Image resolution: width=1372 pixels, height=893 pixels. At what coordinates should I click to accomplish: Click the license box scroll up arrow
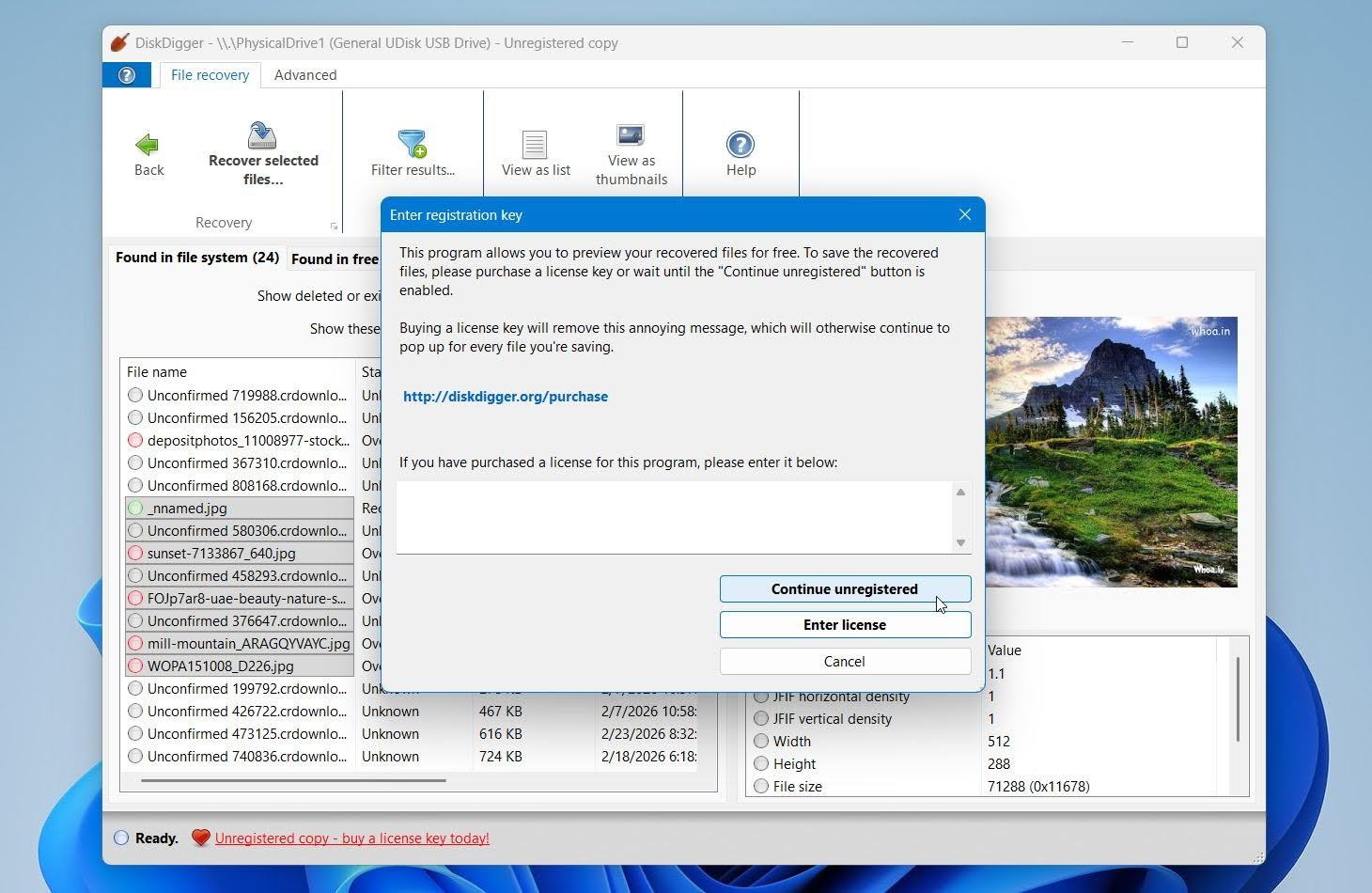click(x=960, y=492)
